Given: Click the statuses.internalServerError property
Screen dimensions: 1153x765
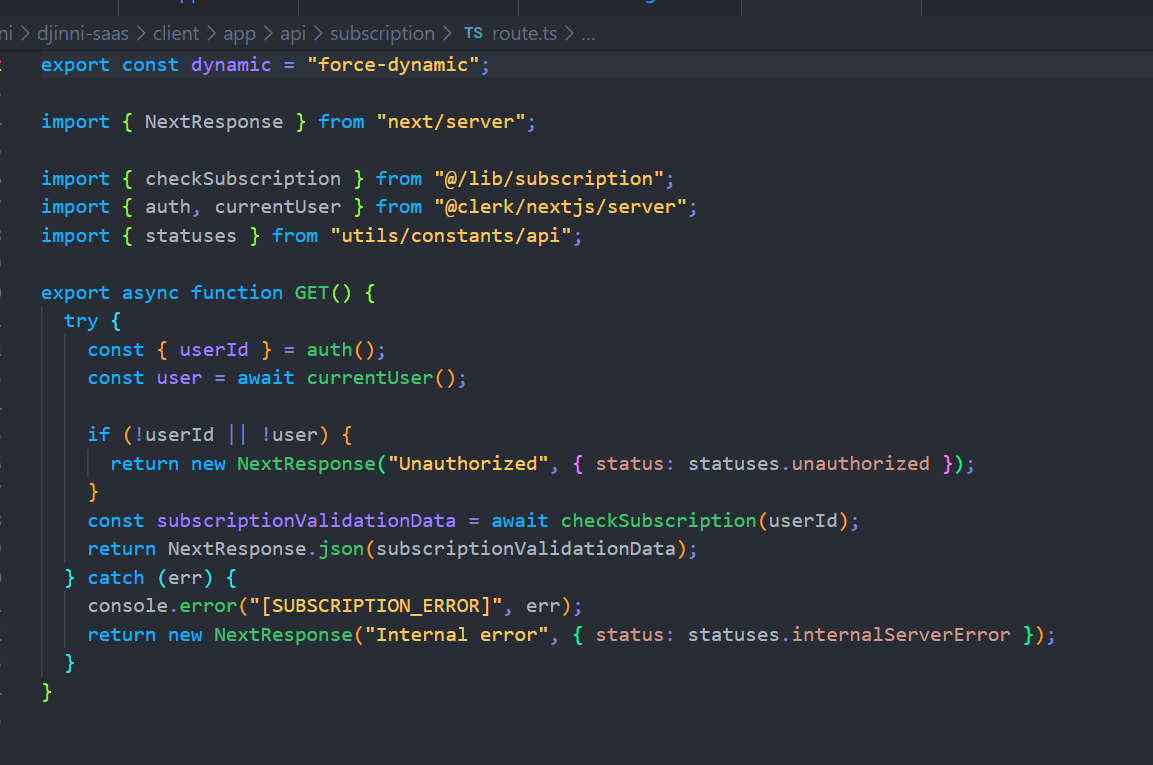Looking at the screenshot, I should (900, 634).
